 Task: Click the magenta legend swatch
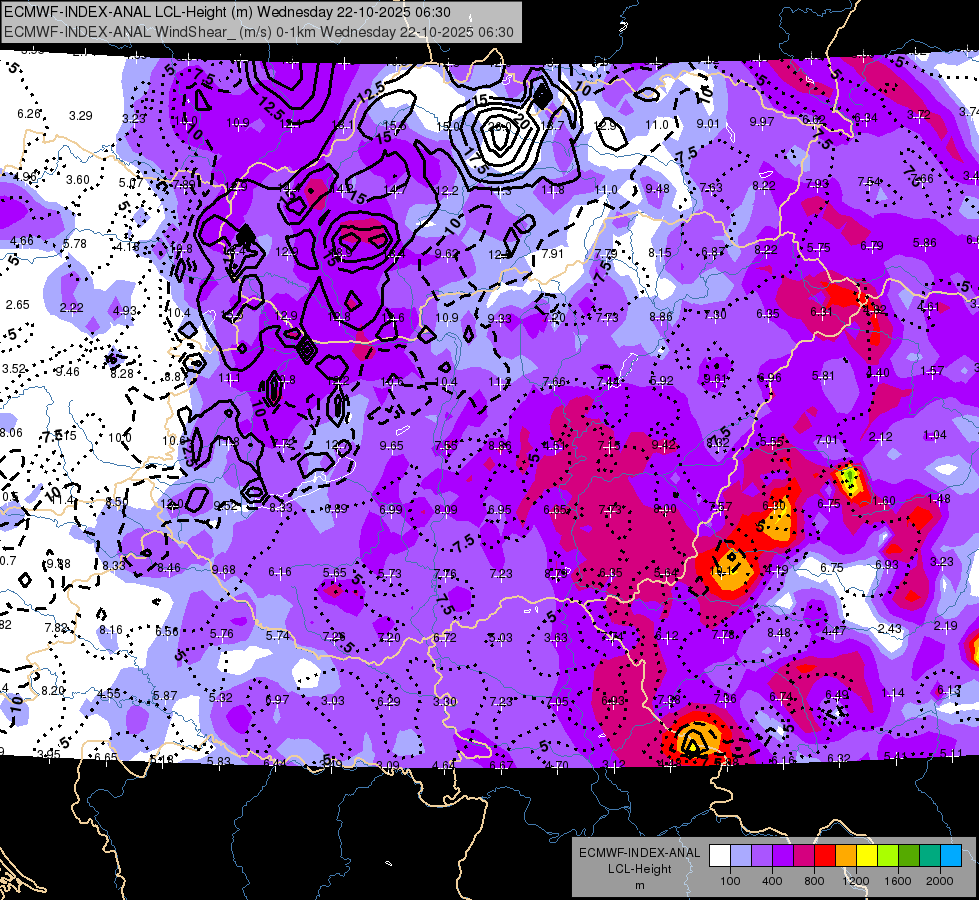(x=804, y=856)
